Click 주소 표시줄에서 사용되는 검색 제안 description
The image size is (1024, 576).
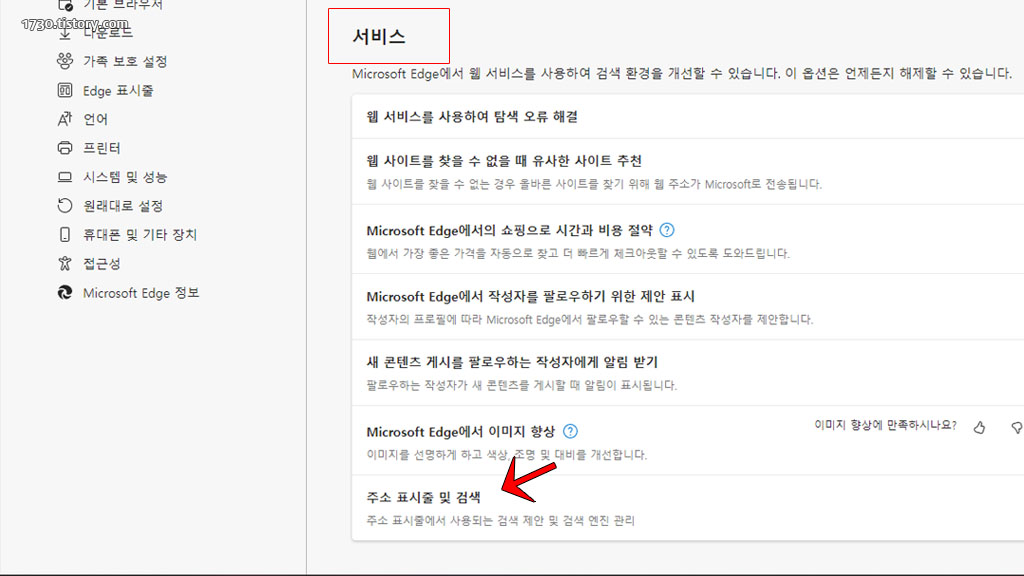coord(500,520)
